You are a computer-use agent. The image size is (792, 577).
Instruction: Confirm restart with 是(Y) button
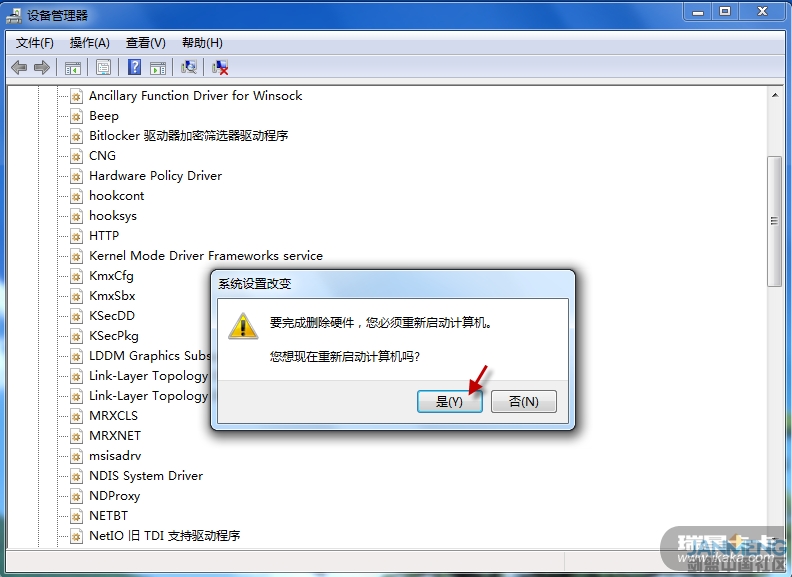click(x=450, y=402)
